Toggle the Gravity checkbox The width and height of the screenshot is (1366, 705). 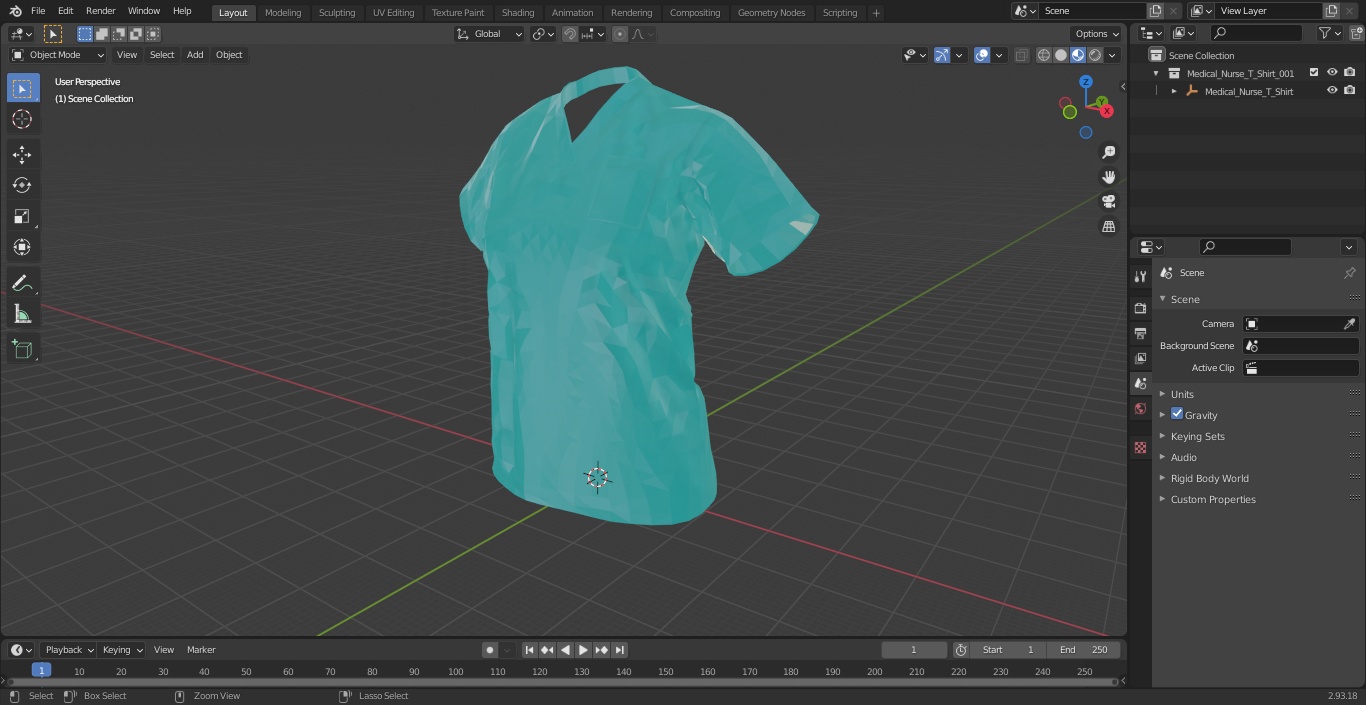click(1177, 414)
